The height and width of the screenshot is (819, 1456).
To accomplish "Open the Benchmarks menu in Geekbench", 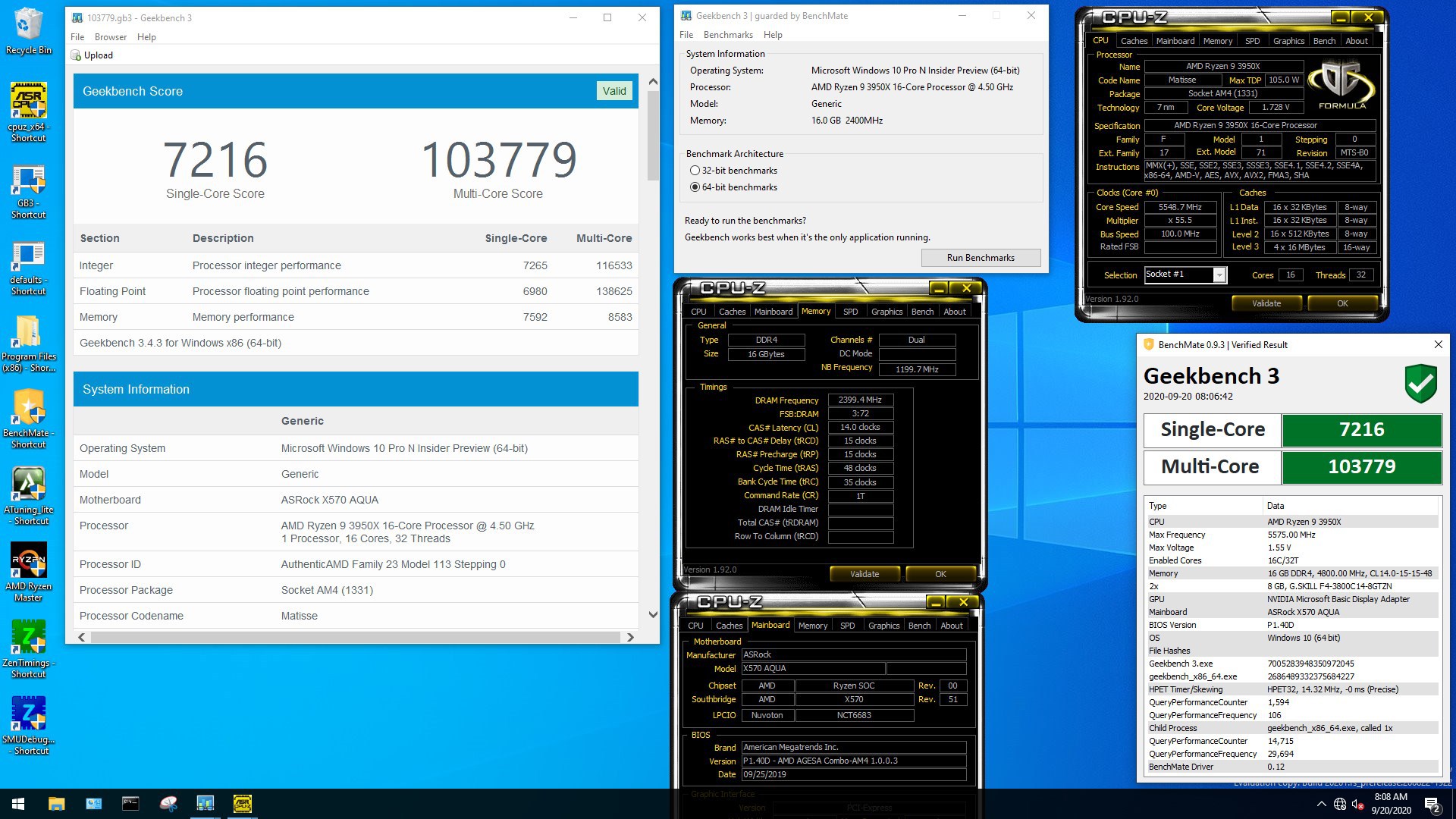I will (x=727, y=35).
